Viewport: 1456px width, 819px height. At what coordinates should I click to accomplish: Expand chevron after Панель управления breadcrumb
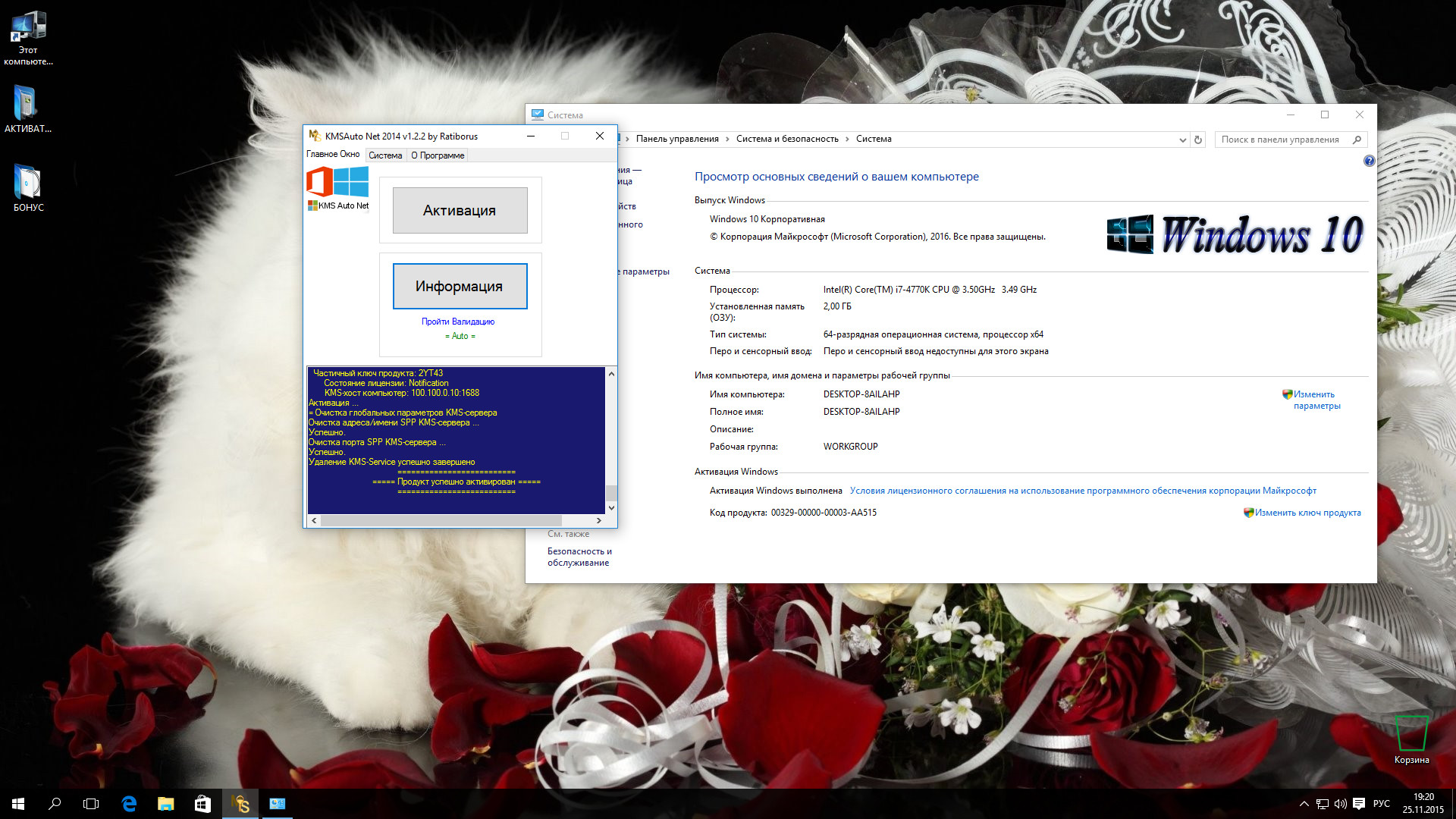tap(727, 139)
